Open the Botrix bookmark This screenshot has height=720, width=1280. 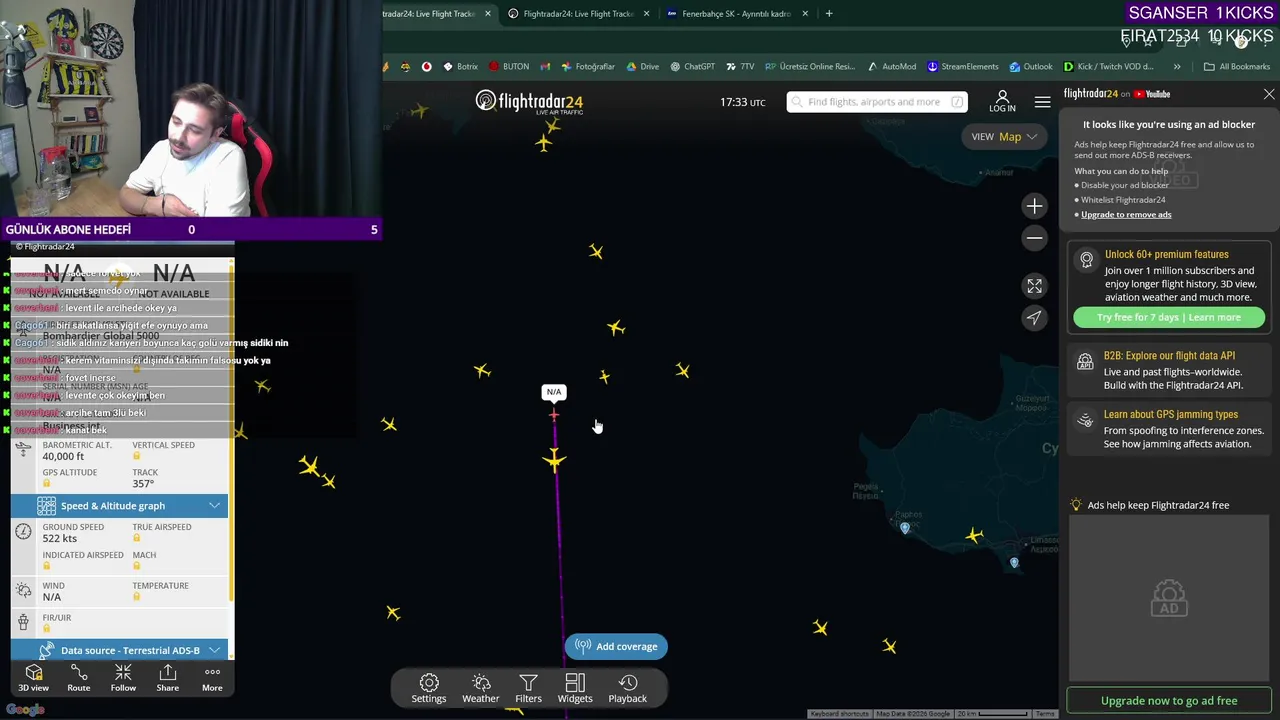pos(460,67)
